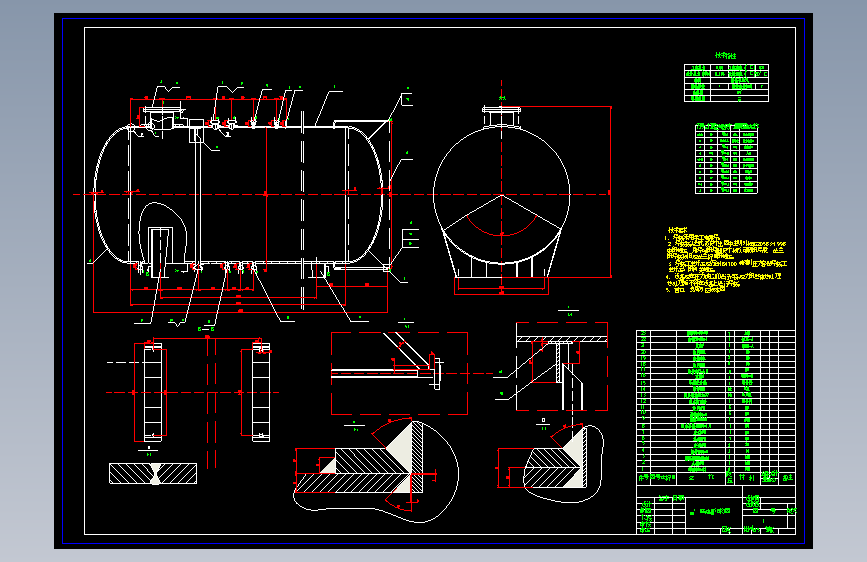
Task: Click the large hatched fillet weld detail
Action: tap(376, 470)
